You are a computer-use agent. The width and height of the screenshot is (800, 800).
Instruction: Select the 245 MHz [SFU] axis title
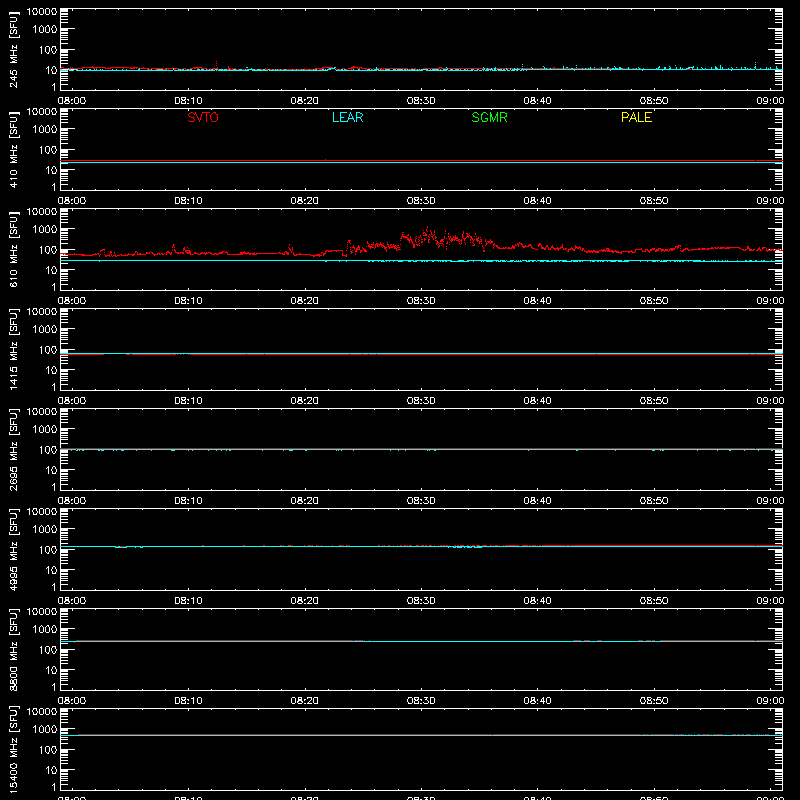[13, 50]
